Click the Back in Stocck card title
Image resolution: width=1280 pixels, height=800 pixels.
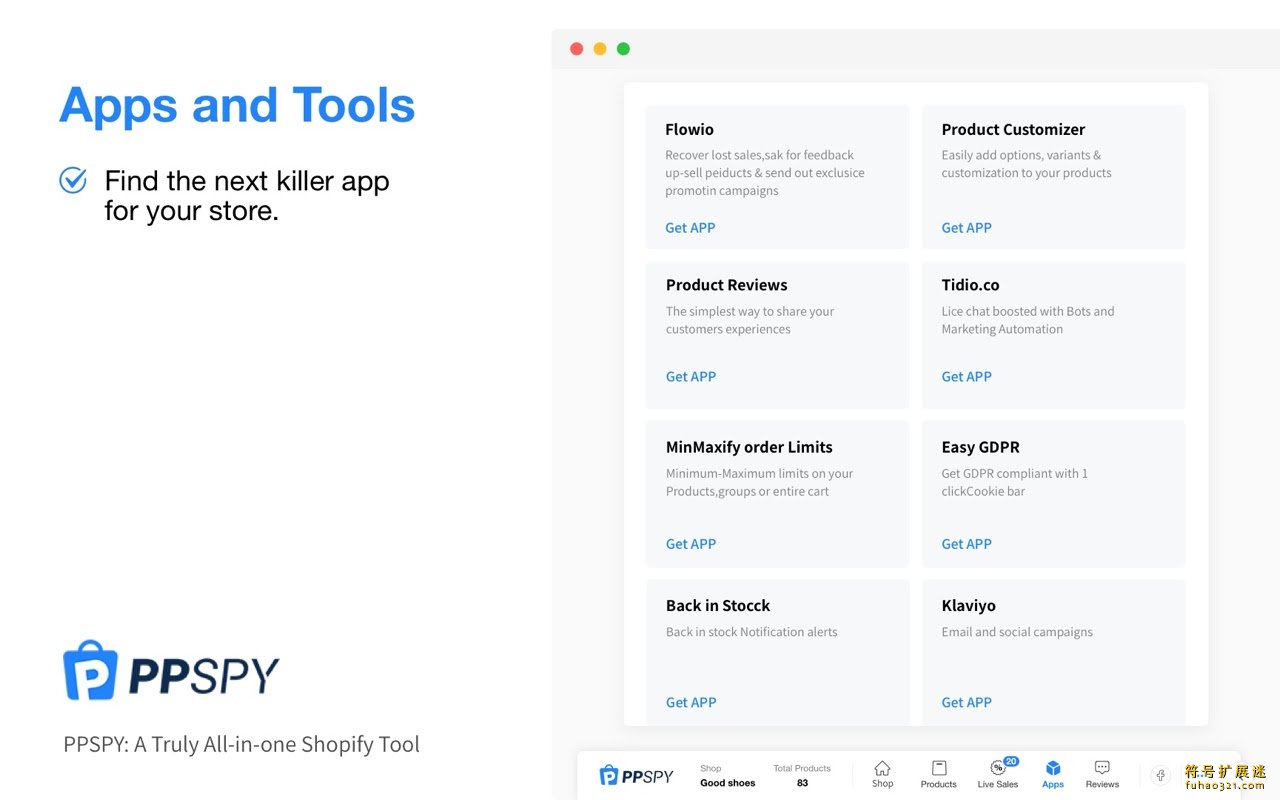click(x=718, y=606)
